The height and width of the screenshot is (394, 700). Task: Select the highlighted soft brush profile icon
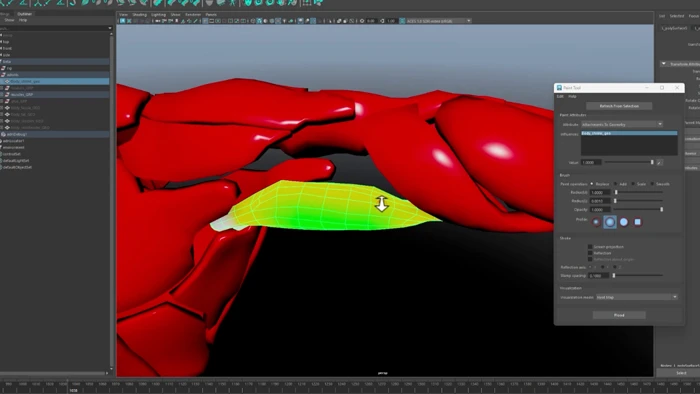point(610,222)
